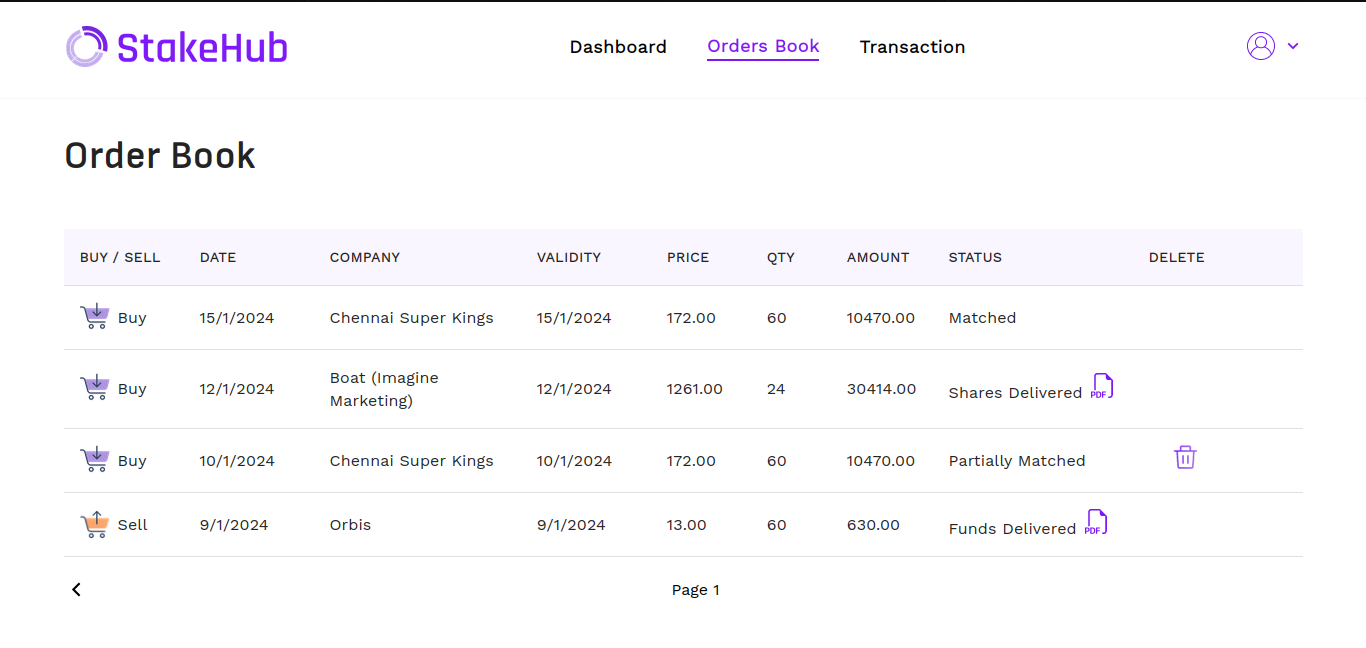Delete the Partially Matched order
Image resolution: width=1366 pixels, height=648 pixels.
[1185, 458]
